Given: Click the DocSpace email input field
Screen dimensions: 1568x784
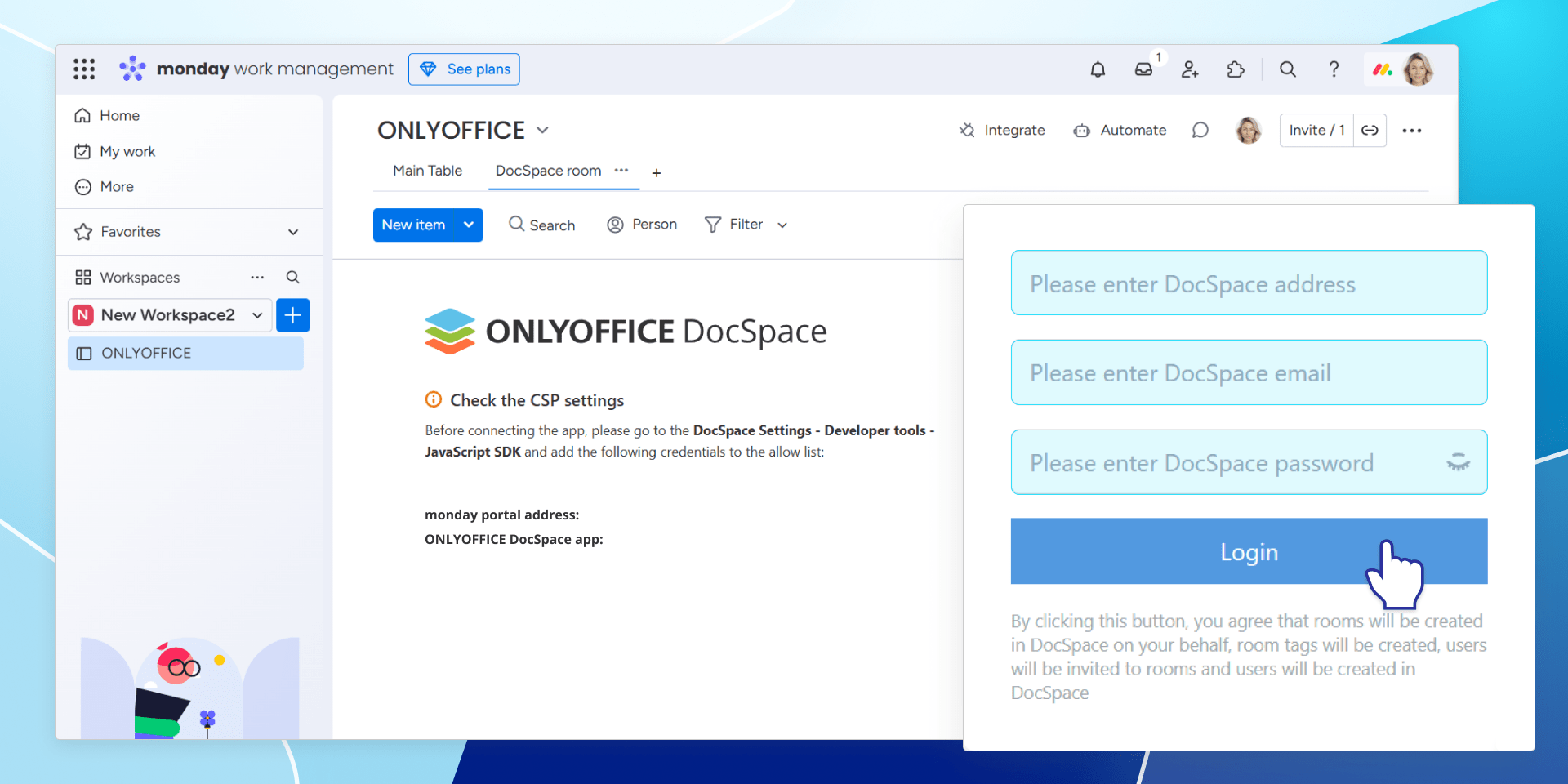Looking at the screenshot, I should (1249, 372).
